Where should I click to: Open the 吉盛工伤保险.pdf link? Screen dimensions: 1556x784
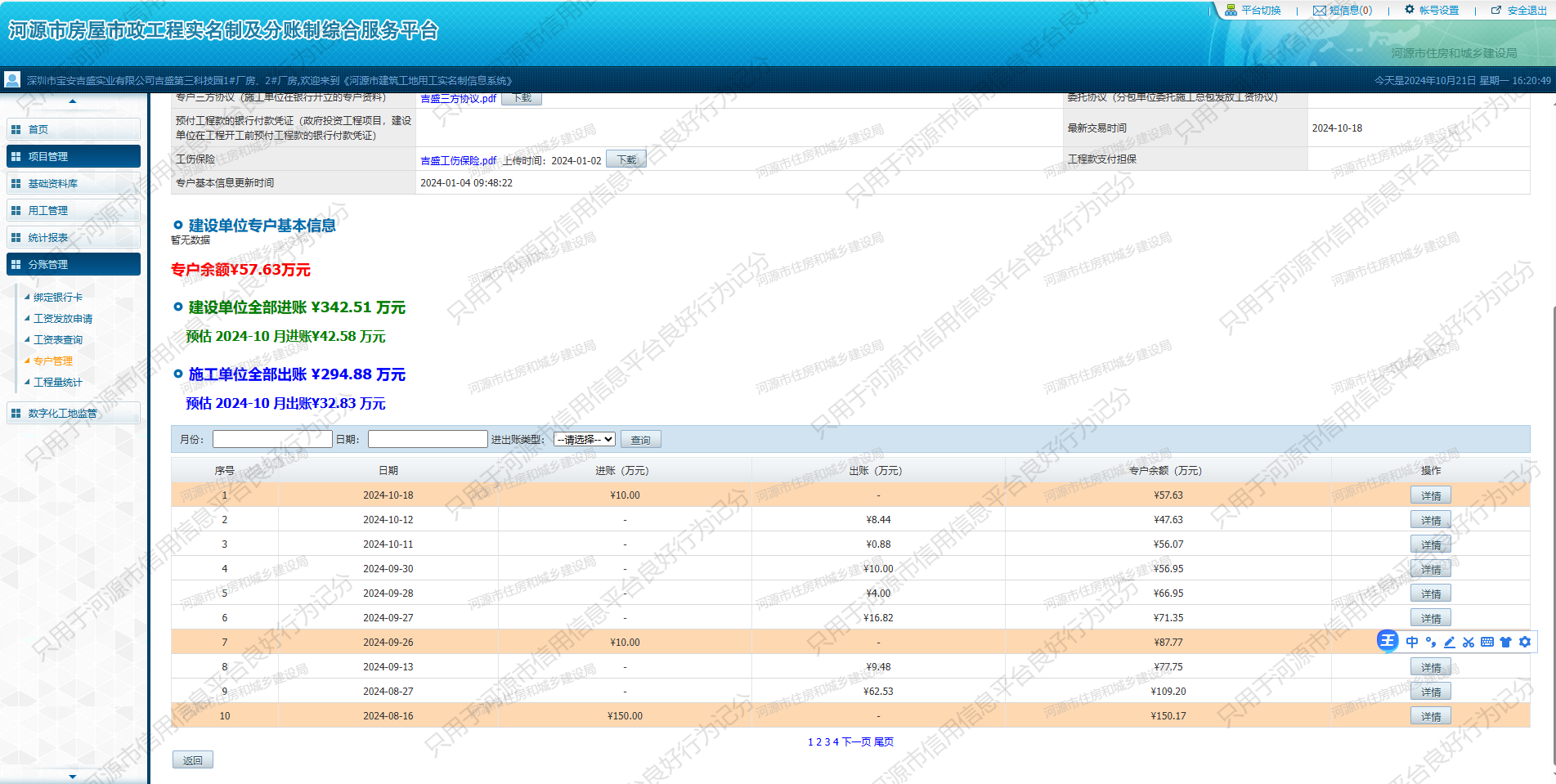(458, 160)
